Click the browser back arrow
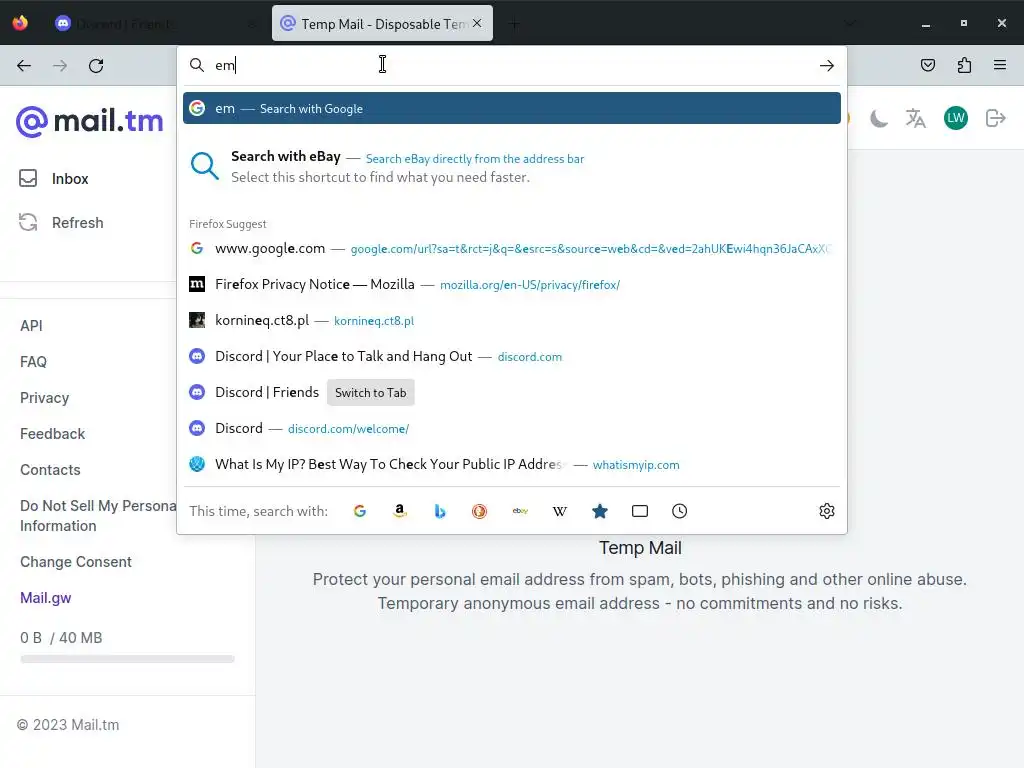This screenshot has height=768, width=1024. (x=24, y=65)
